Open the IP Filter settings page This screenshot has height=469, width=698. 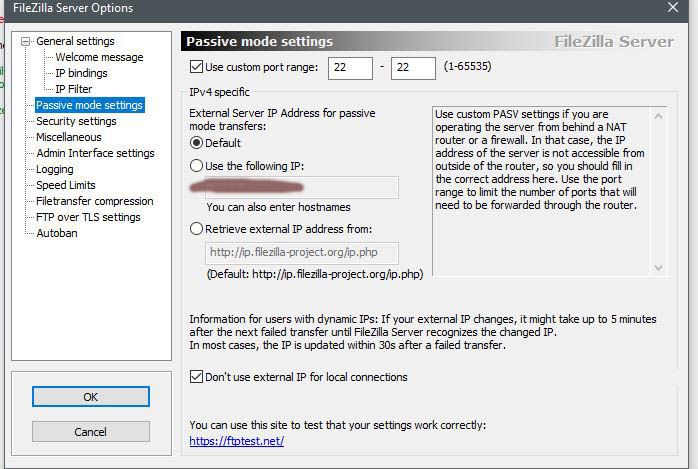(73, 90)
